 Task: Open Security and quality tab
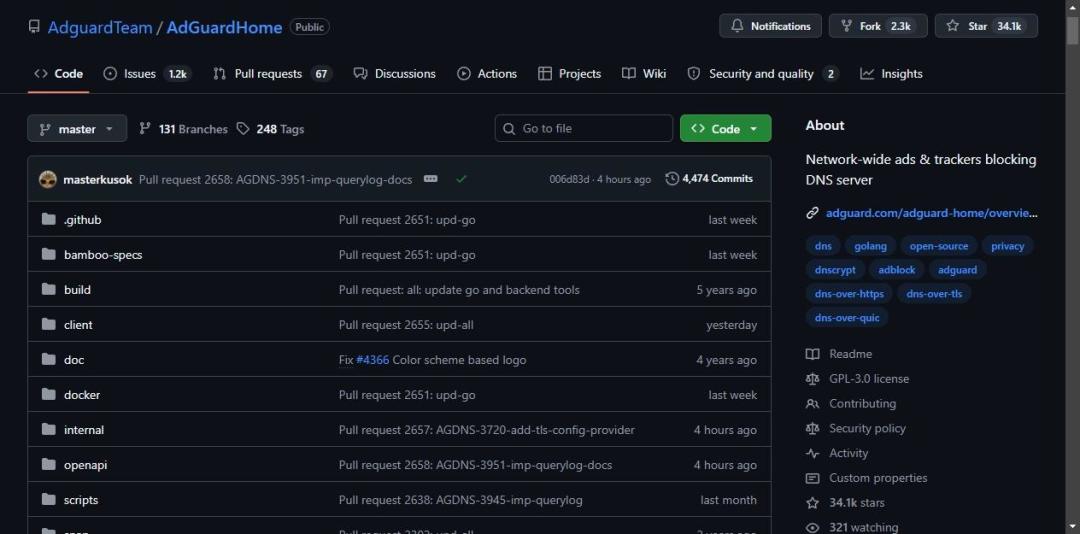[x=763, y=74]
